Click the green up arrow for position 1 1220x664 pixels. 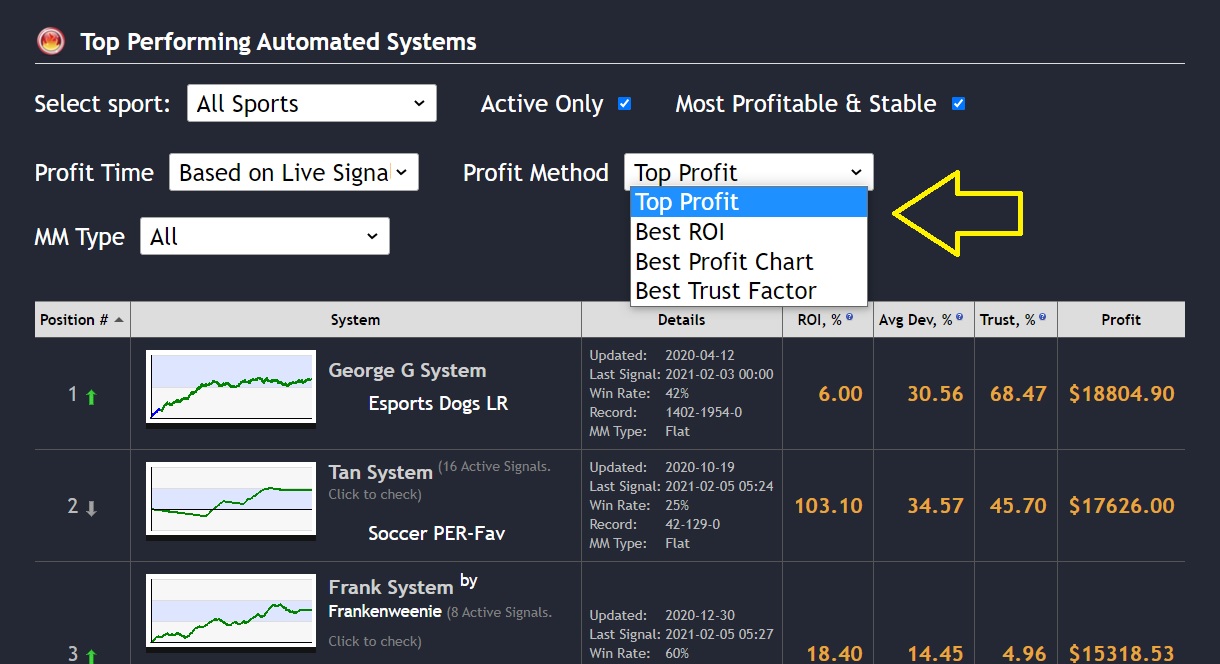tap(91, 397)
